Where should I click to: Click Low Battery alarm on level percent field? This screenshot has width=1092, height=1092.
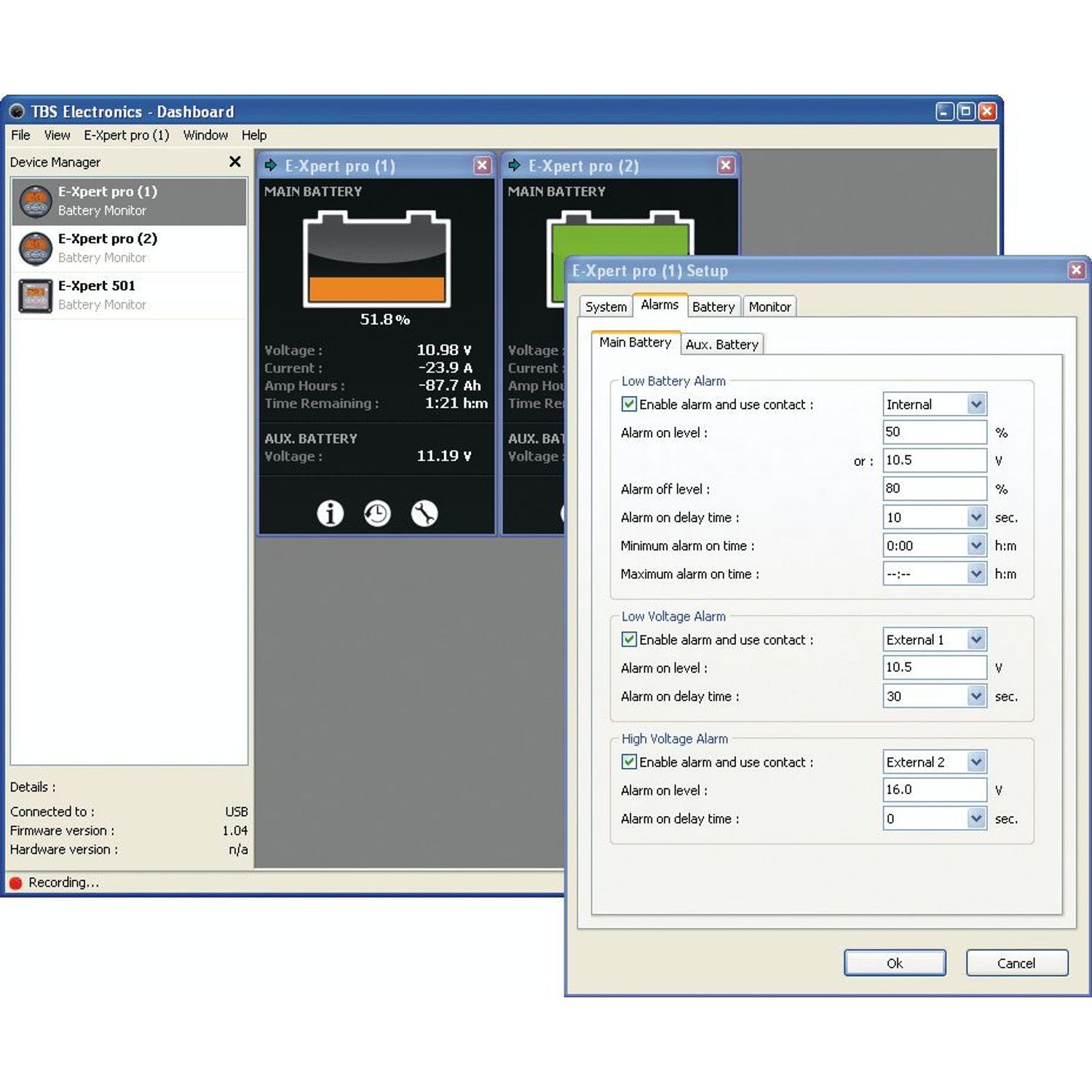click(935, 432)
